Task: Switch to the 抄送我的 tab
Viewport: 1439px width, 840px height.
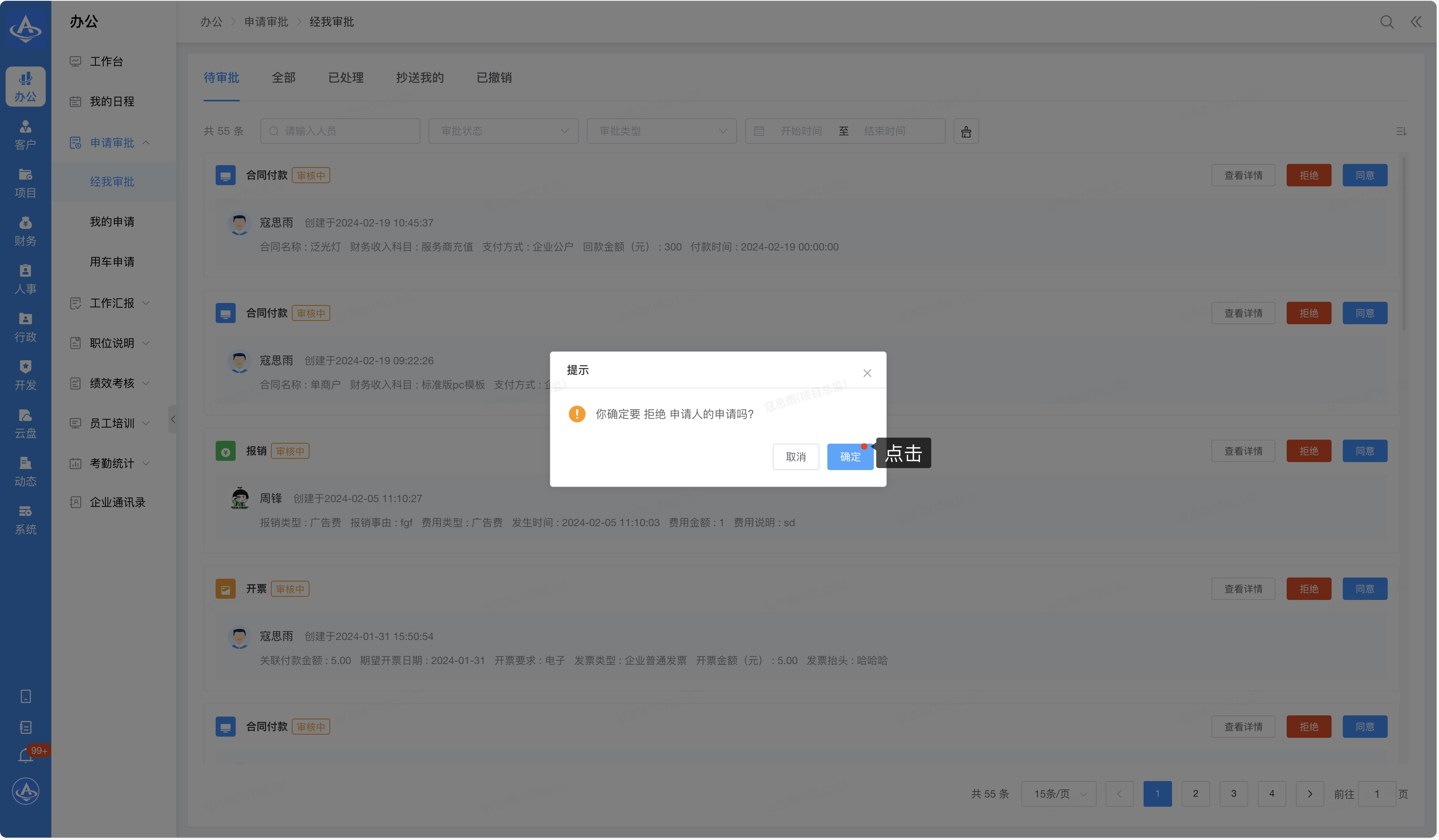Action: click(x=420, y=78)
